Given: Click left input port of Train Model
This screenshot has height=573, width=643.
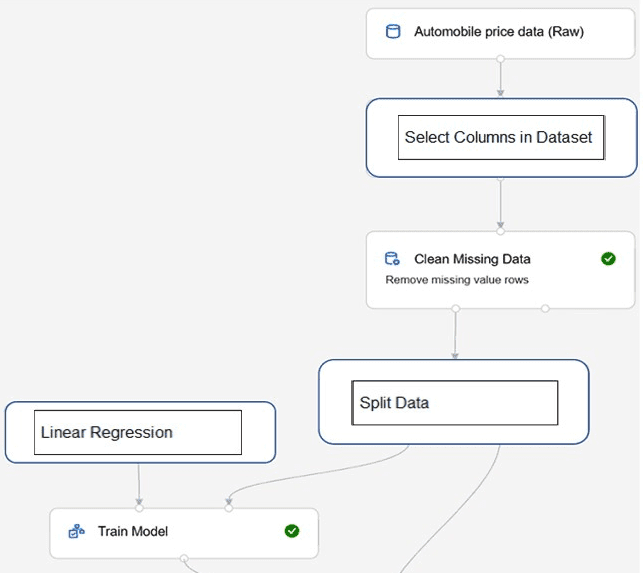Looking at the screenshot, I should pos(139,508).
